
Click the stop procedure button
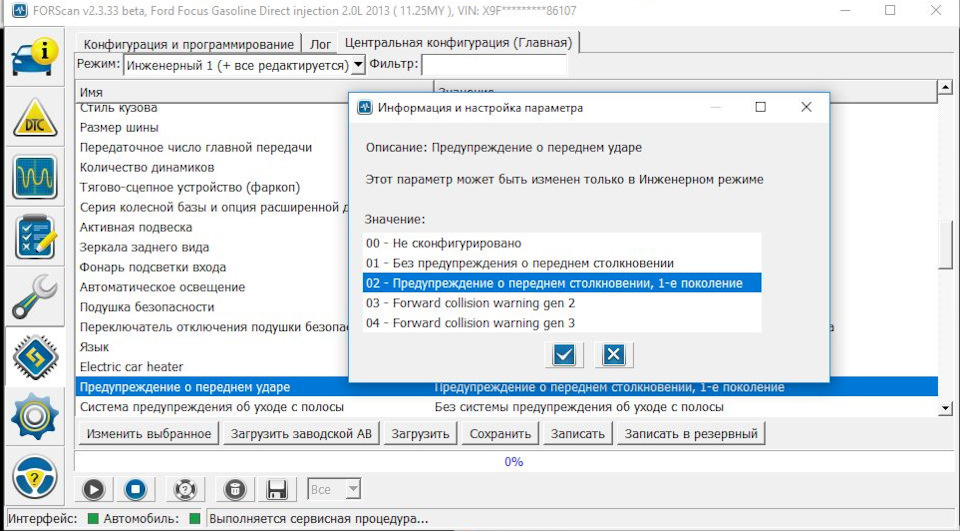point(136,489)
